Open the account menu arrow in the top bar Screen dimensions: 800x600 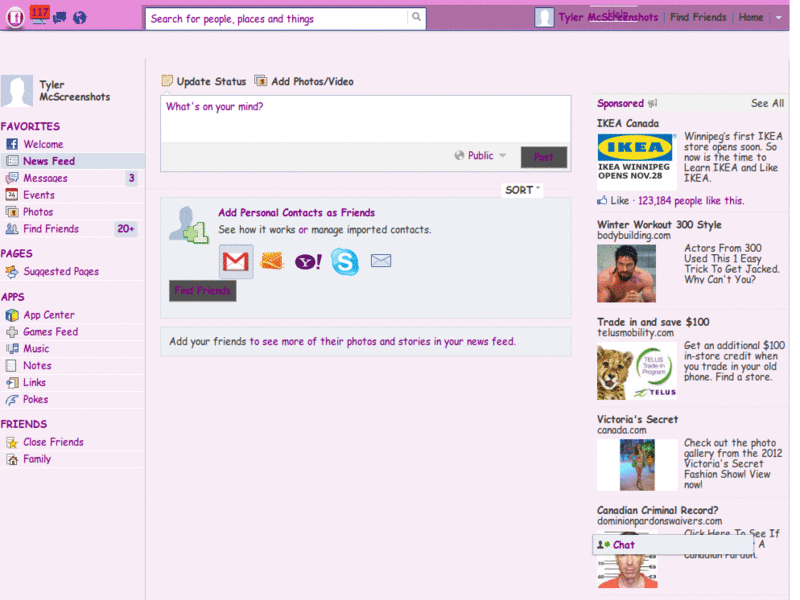[779, 17]
